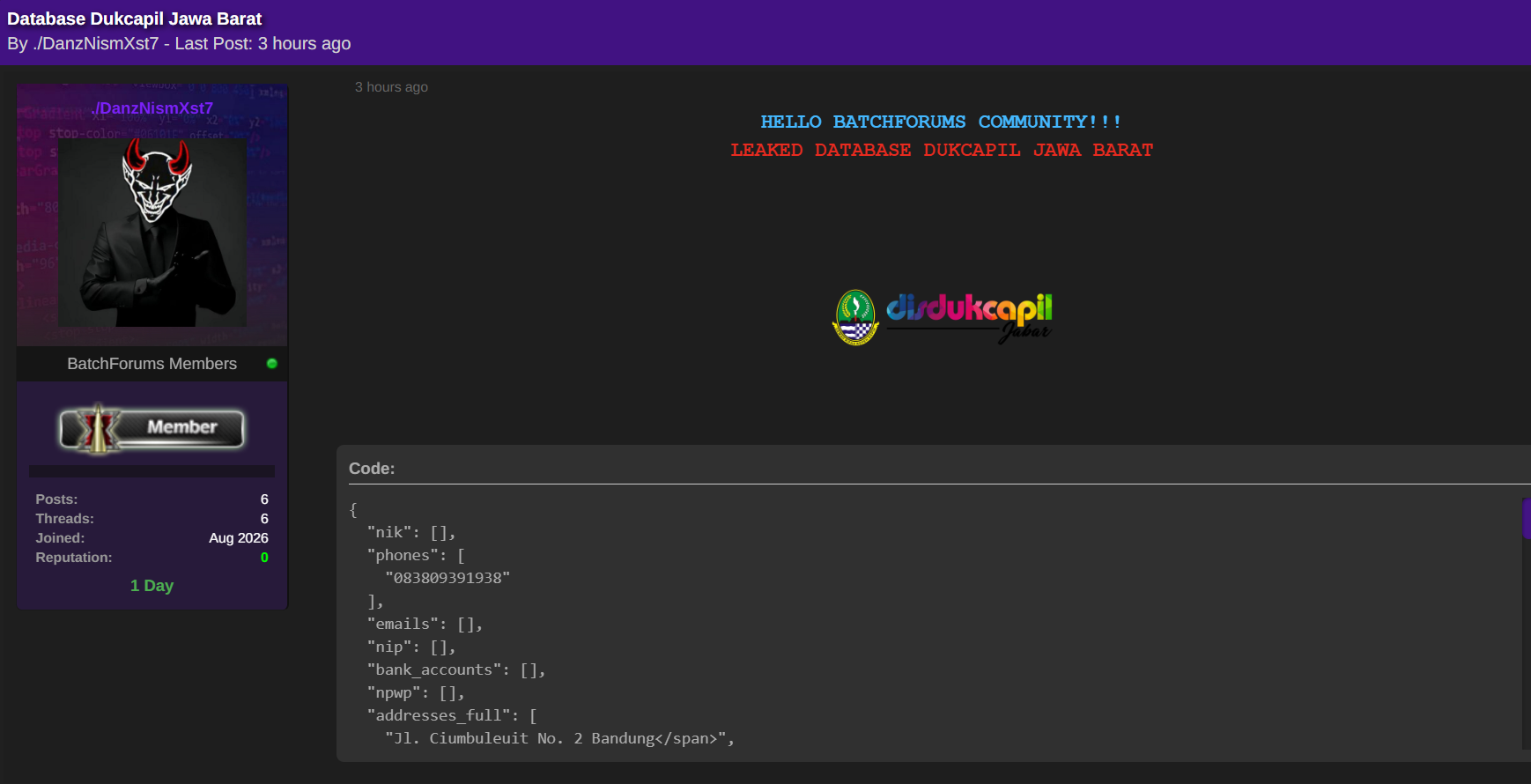Click the 'By ./DanzNismXst7 - Last Post' byline
Image resolution: width=1531 pixels, height=784 pixels.
(179, 43)
